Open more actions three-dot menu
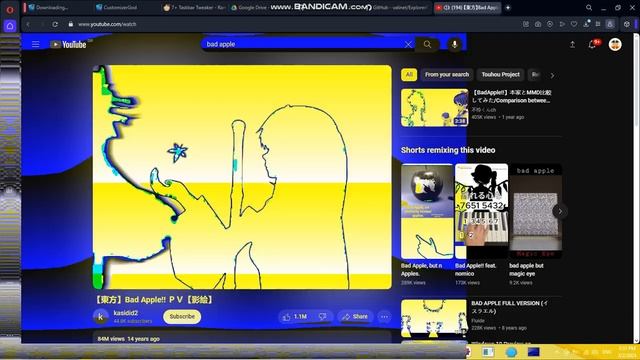Viewport: 640px width, 360px height. coord(384,317)
